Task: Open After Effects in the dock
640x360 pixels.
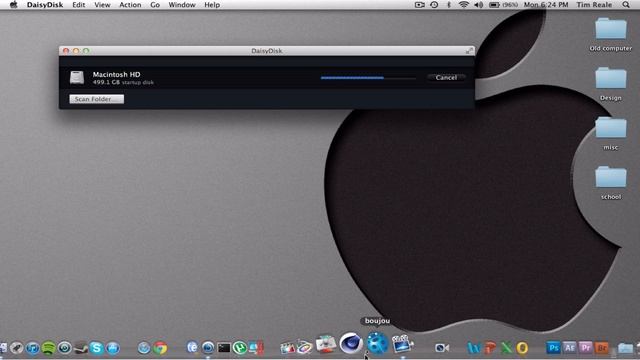Action: tap(569, 348)
